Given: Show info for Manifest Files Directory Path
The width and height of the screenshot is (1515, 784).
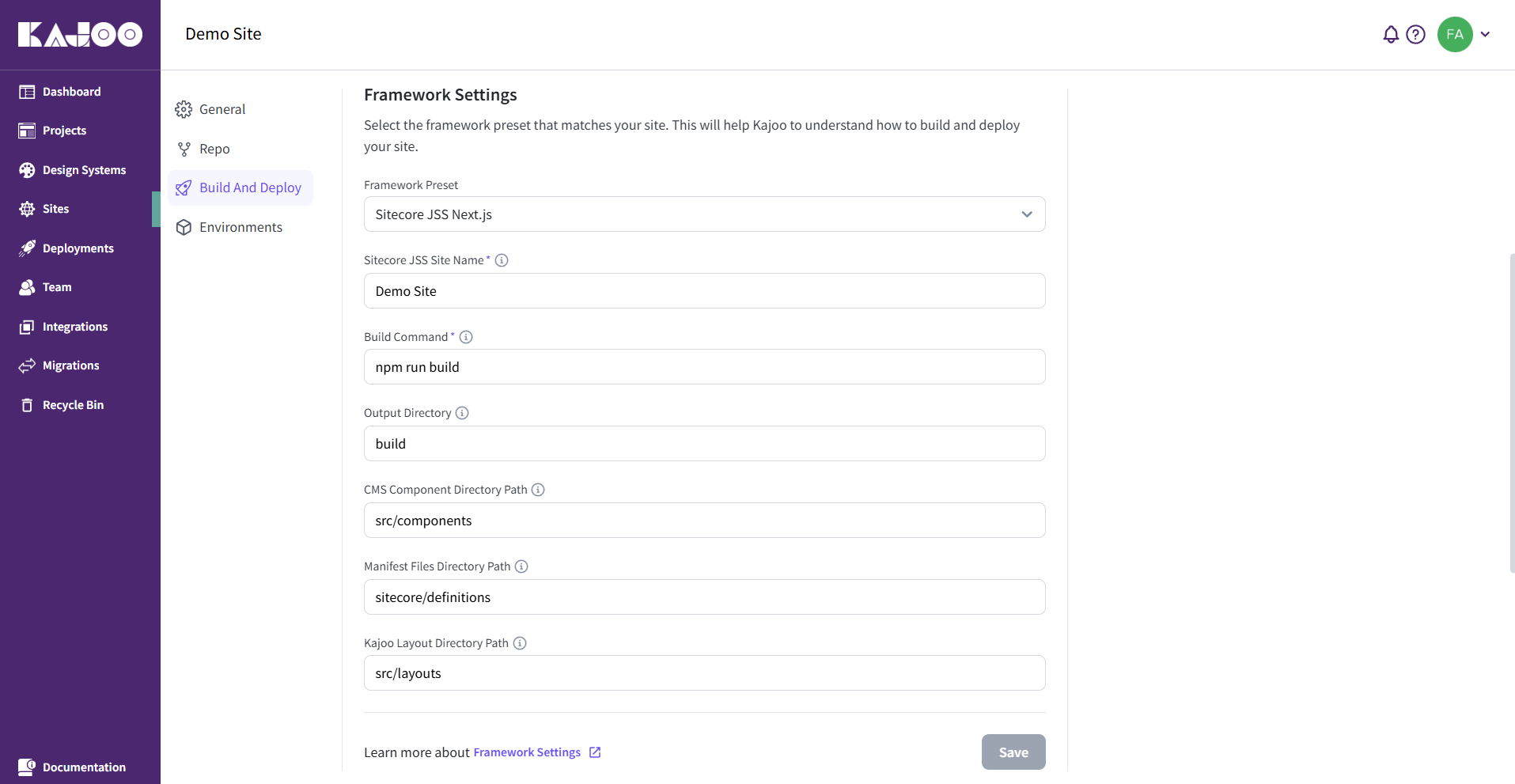Looking at the screenshot, I should click(x=521, y=566).
